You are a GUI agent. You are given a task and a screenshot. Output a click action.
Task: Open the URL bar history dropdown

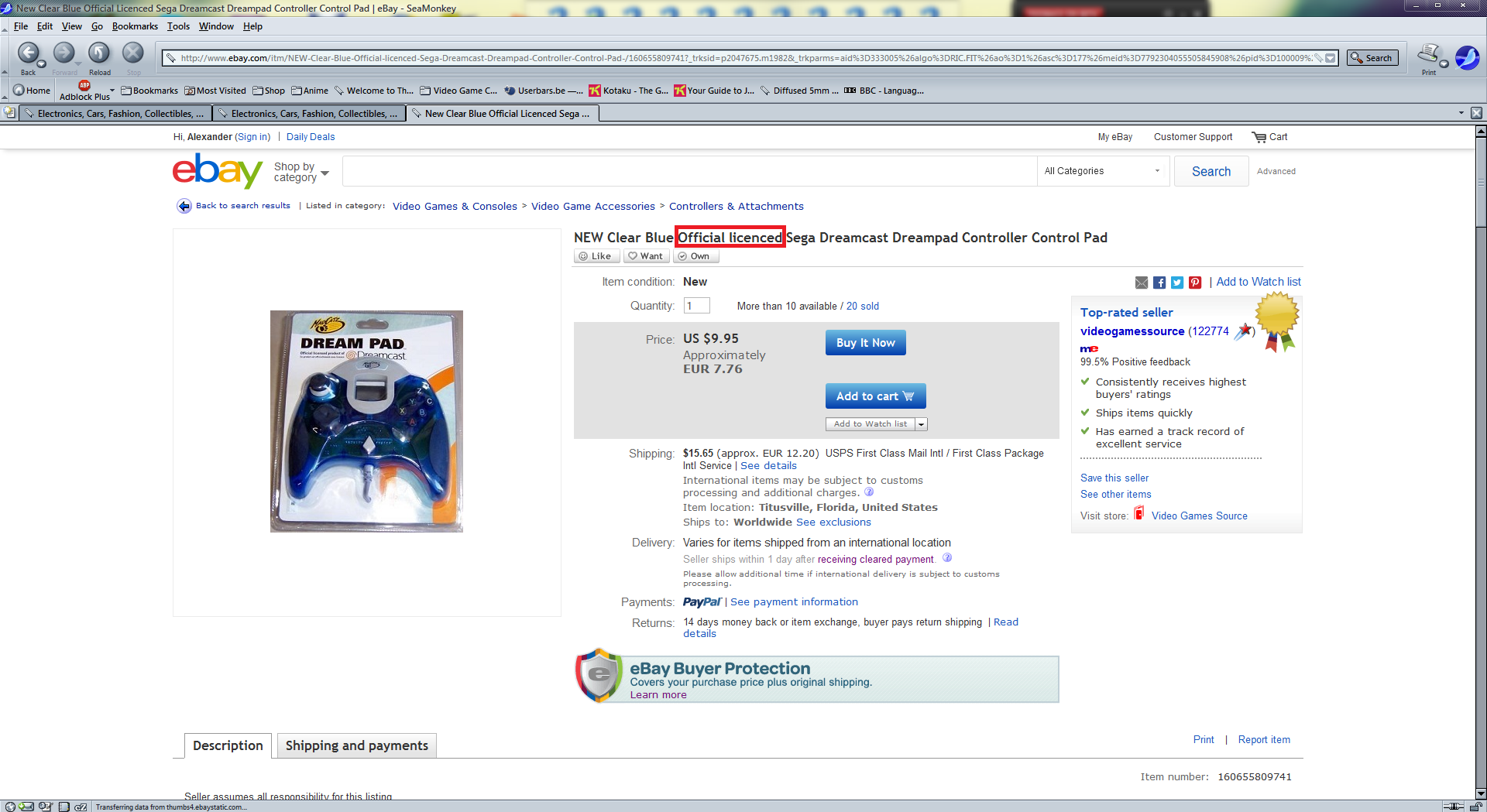[1331, 58]
